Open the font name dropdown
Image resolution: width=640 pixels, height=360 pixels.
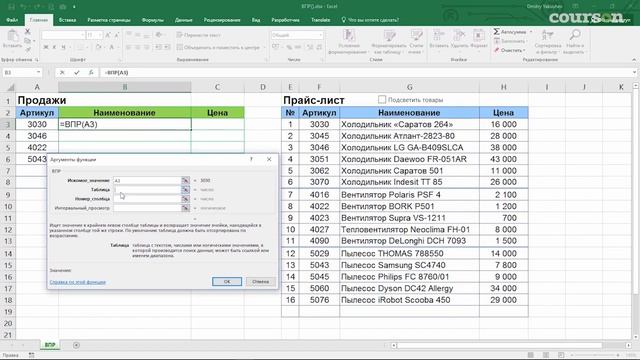82,36
